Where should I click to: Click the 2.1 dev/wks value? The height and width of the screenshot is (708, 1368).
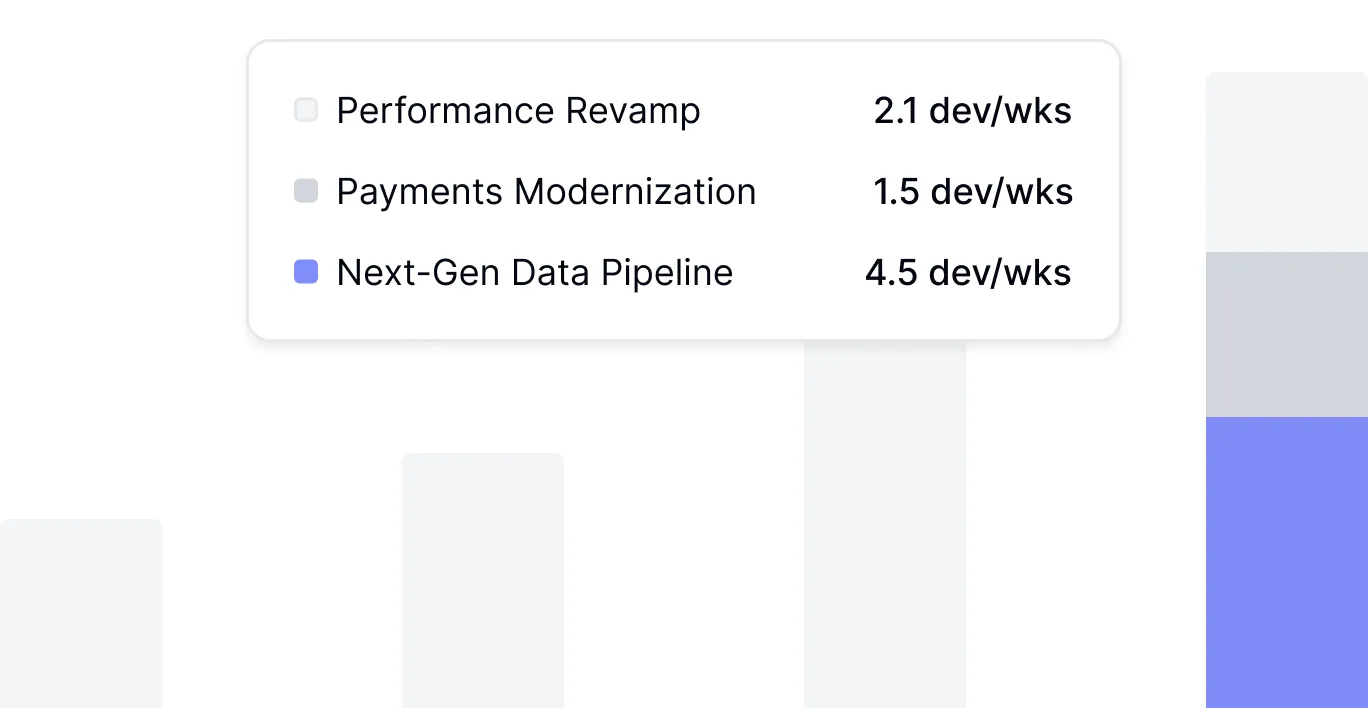972,110
